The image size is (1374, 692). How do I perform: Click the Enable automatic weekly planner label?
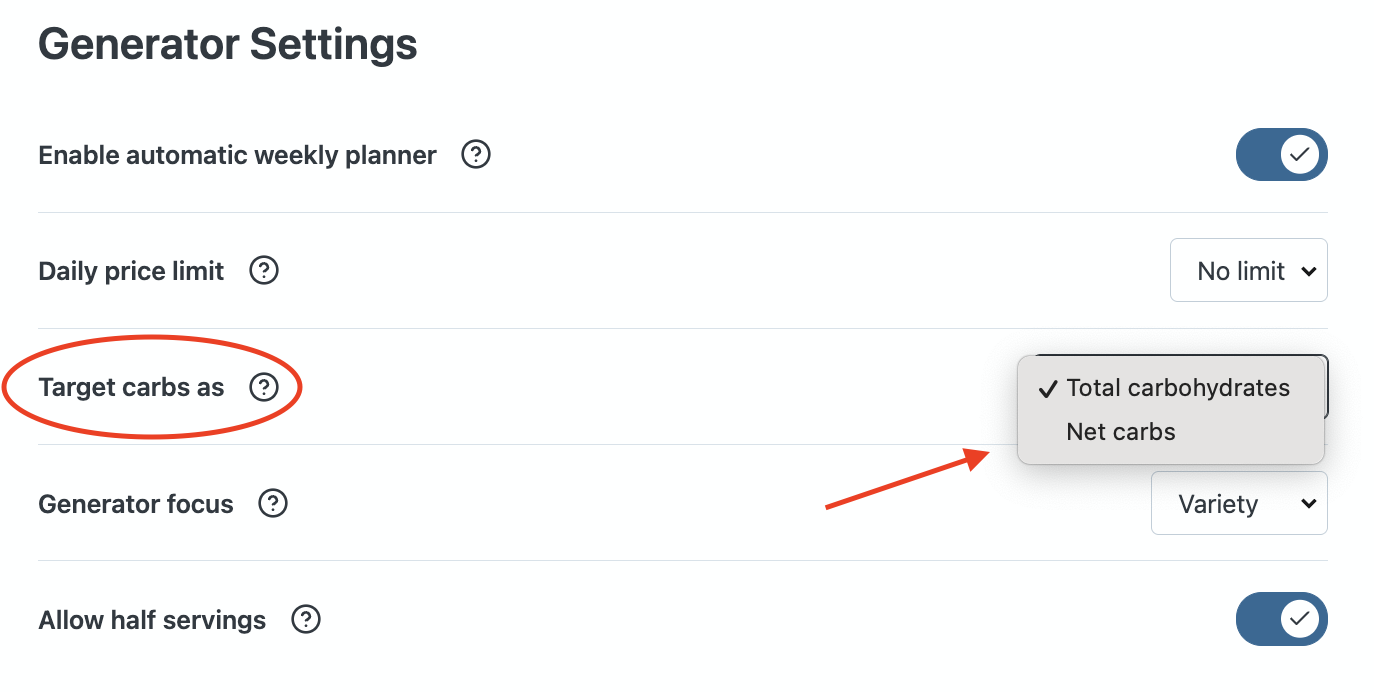(237, 156)
